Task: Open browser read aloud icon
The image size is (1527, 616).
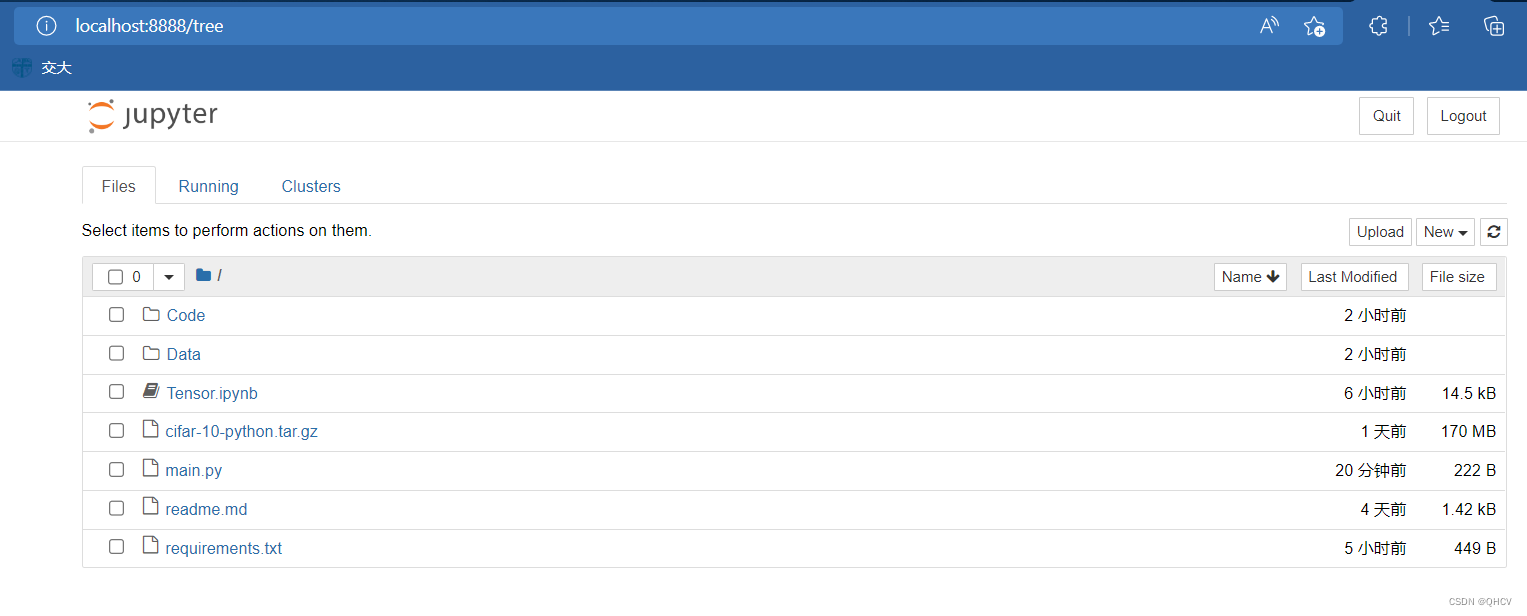Action: coord(1269,26)
